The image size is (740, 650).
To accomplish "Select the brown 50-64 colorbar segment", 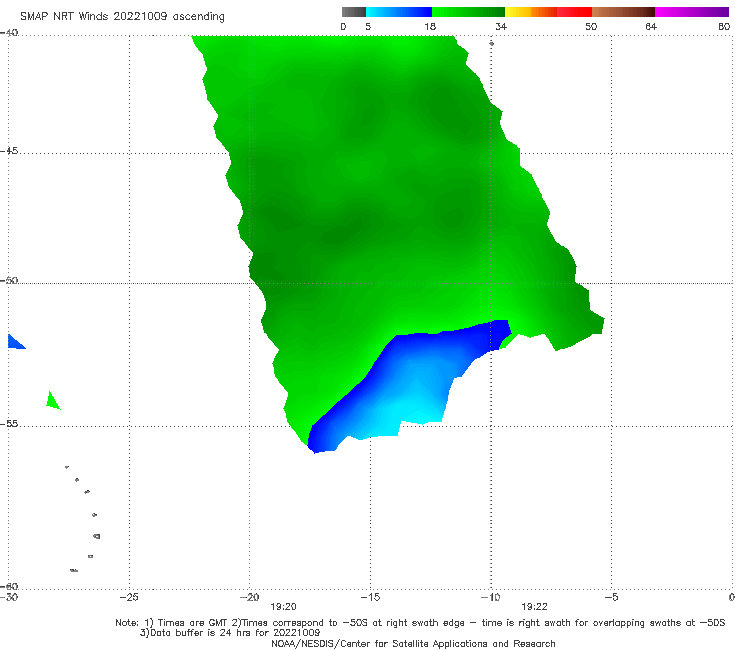I will [x=623, y=12].
